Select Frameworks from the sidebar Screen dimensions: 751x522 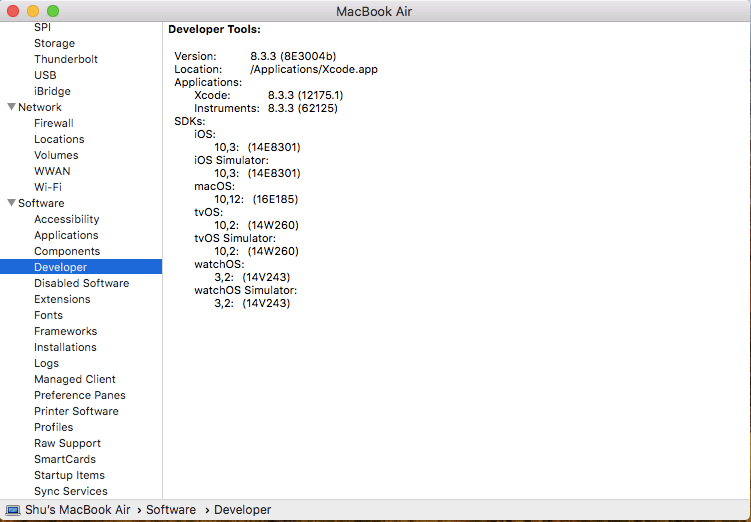coord(65,331)
